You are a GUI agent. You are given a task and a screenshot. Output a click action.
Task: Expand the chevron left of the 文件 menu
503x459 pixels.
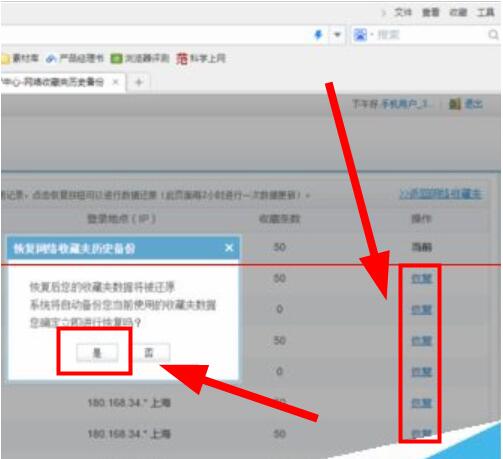point(384,13)
